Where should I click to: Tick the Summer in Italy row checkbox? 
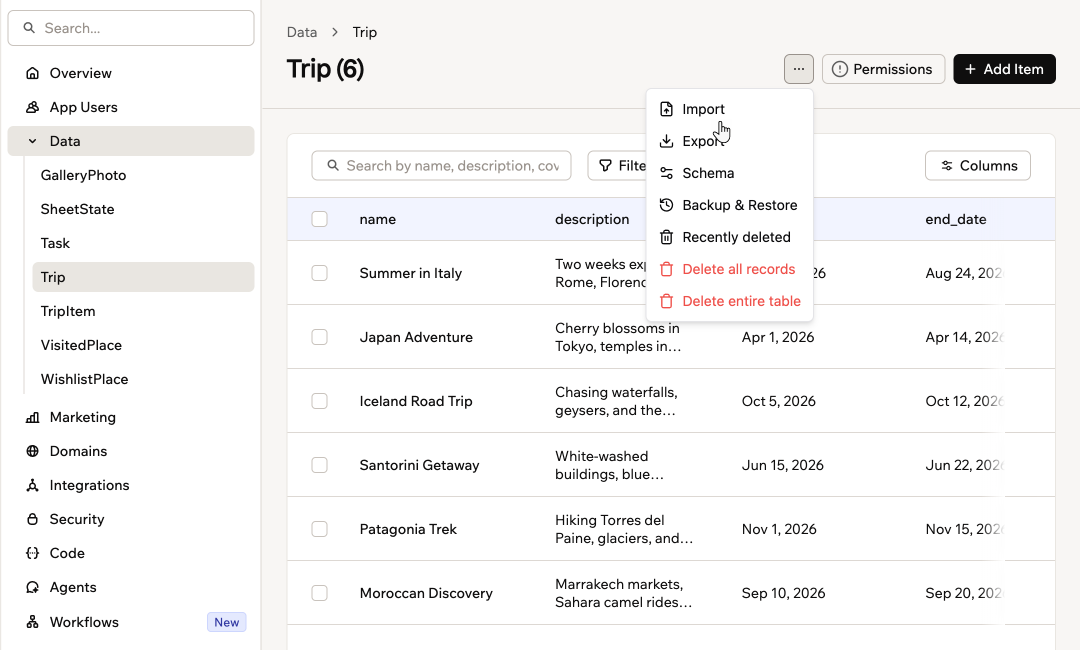(x=320, y=273)
